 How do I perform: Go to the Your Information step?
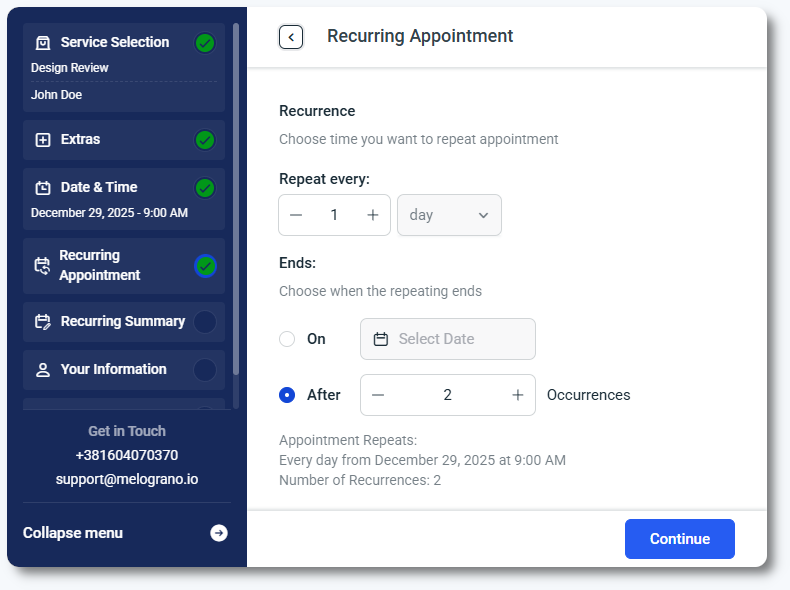(x=113, y=370)
